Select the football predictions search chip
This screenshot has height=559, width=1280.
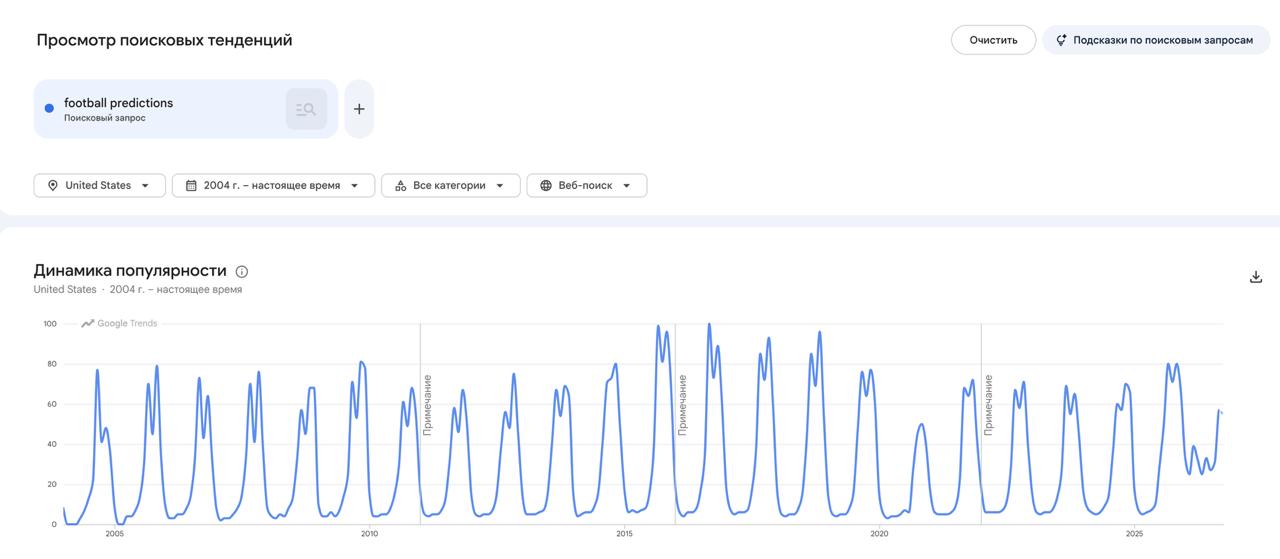click(186, 109)
